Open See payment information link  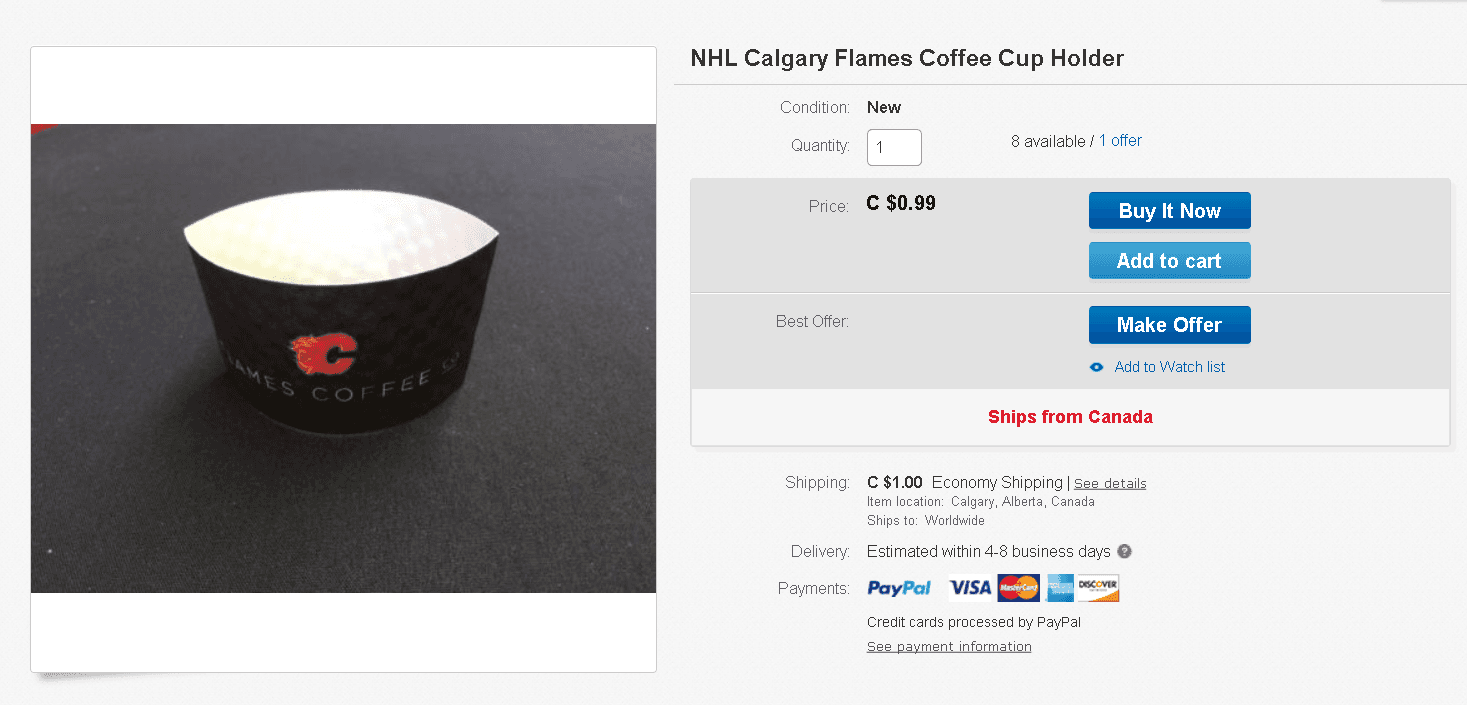[x=949, y=647]
